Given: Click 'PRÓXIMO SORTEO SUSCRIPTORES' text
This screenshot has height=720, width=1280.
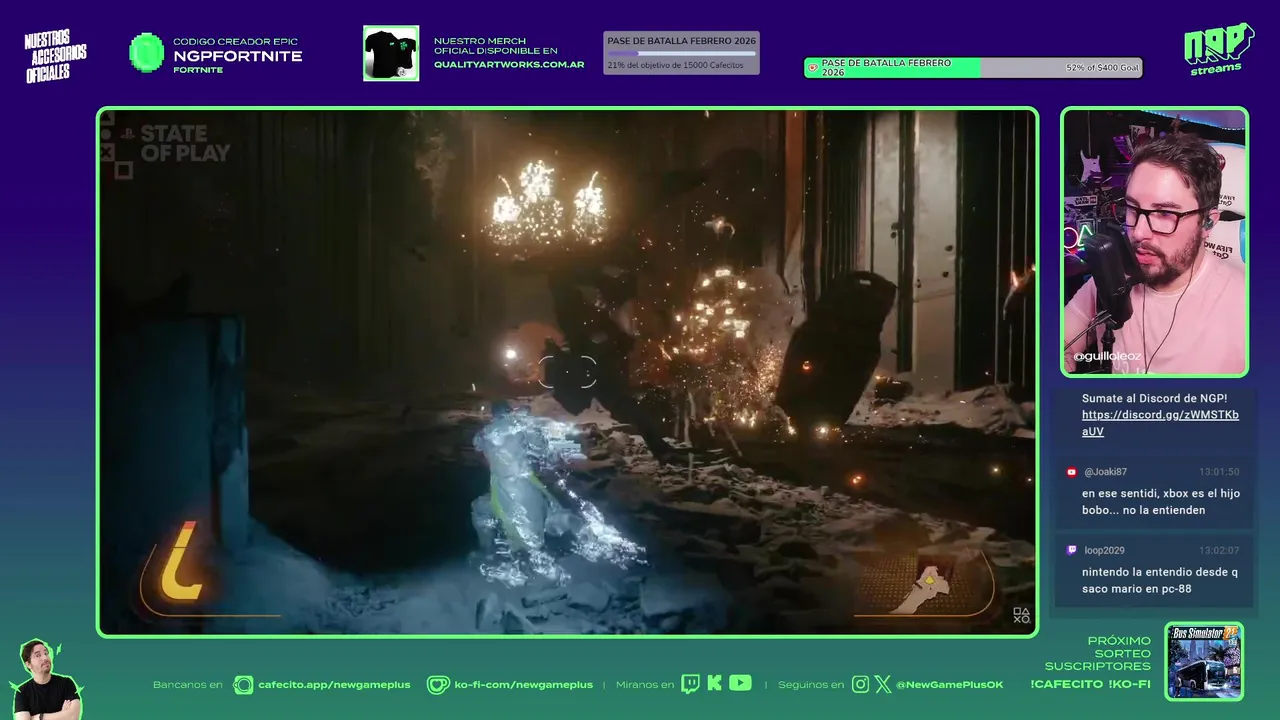Looking at the screenshot, I should tap(1098, 653).
